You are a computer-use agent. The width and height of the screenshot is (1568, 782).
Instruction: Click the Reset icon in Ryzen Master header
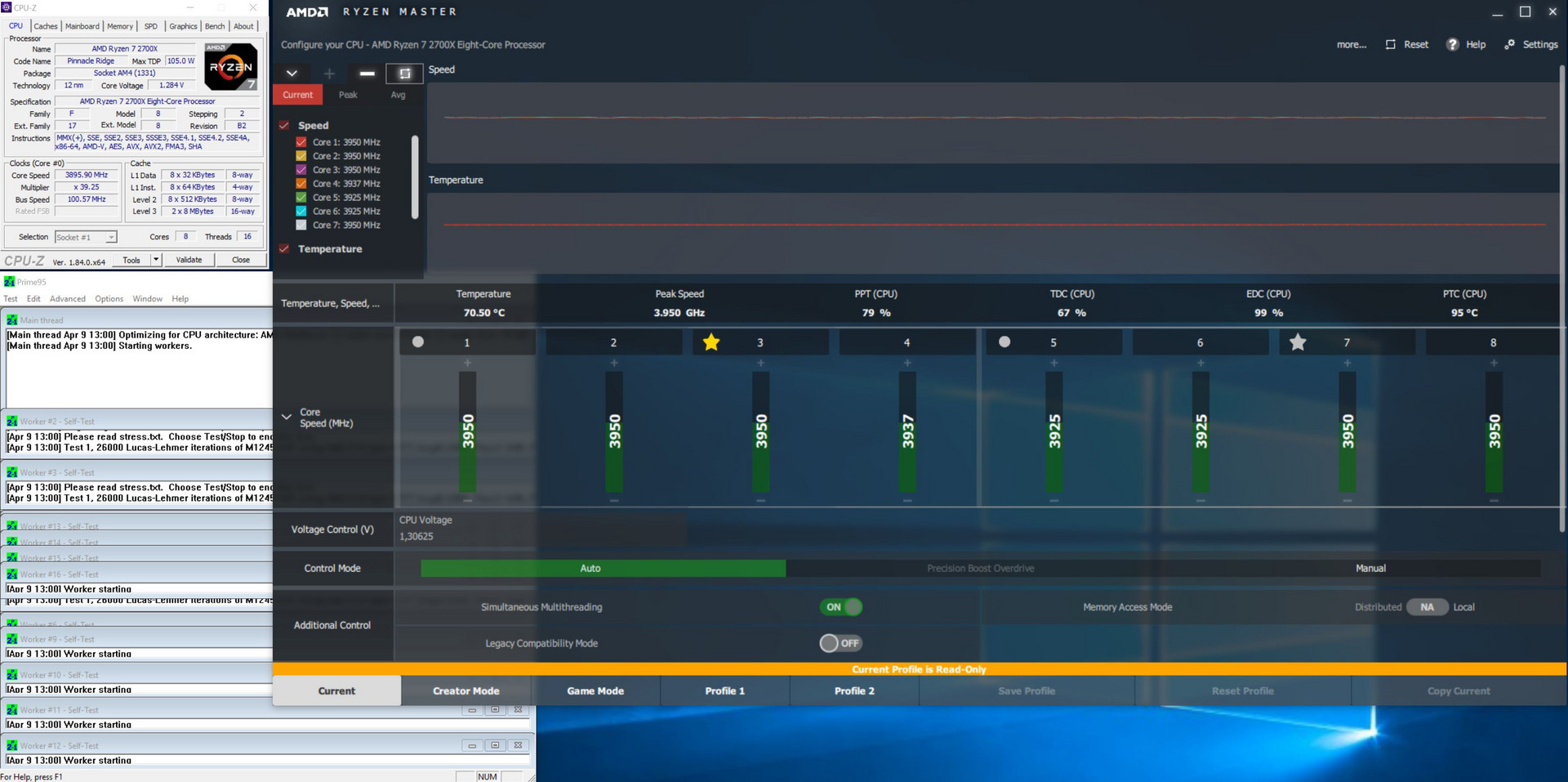point(1391,44)
